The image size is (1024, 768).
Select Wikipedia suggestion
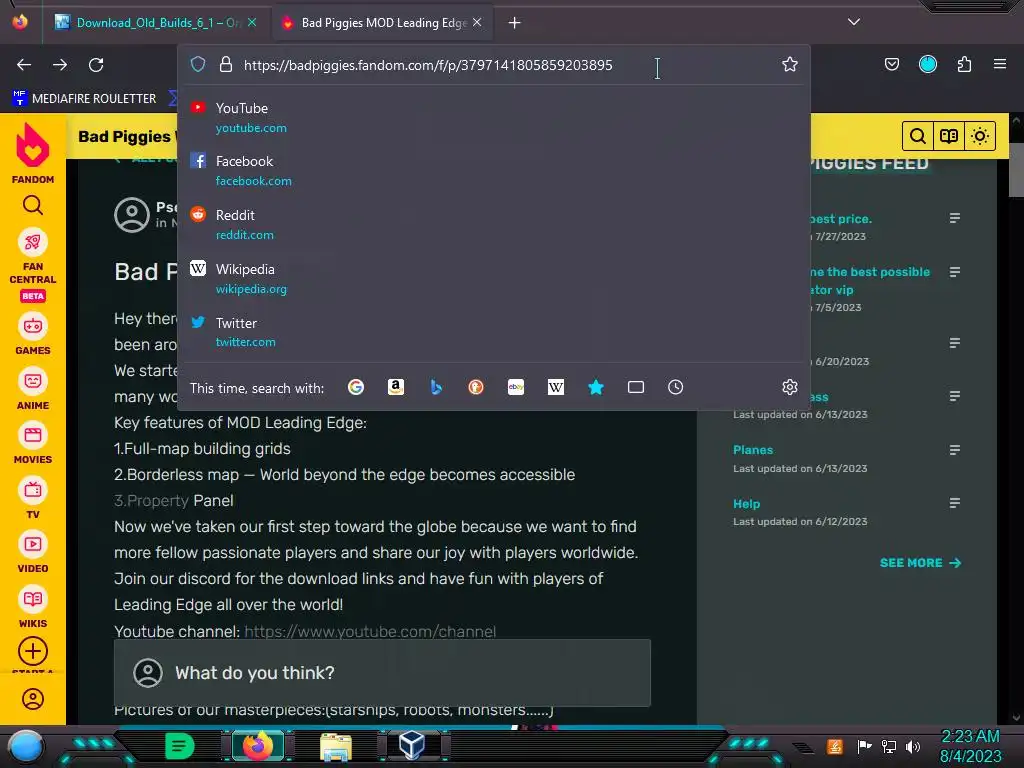pos(493,278)
